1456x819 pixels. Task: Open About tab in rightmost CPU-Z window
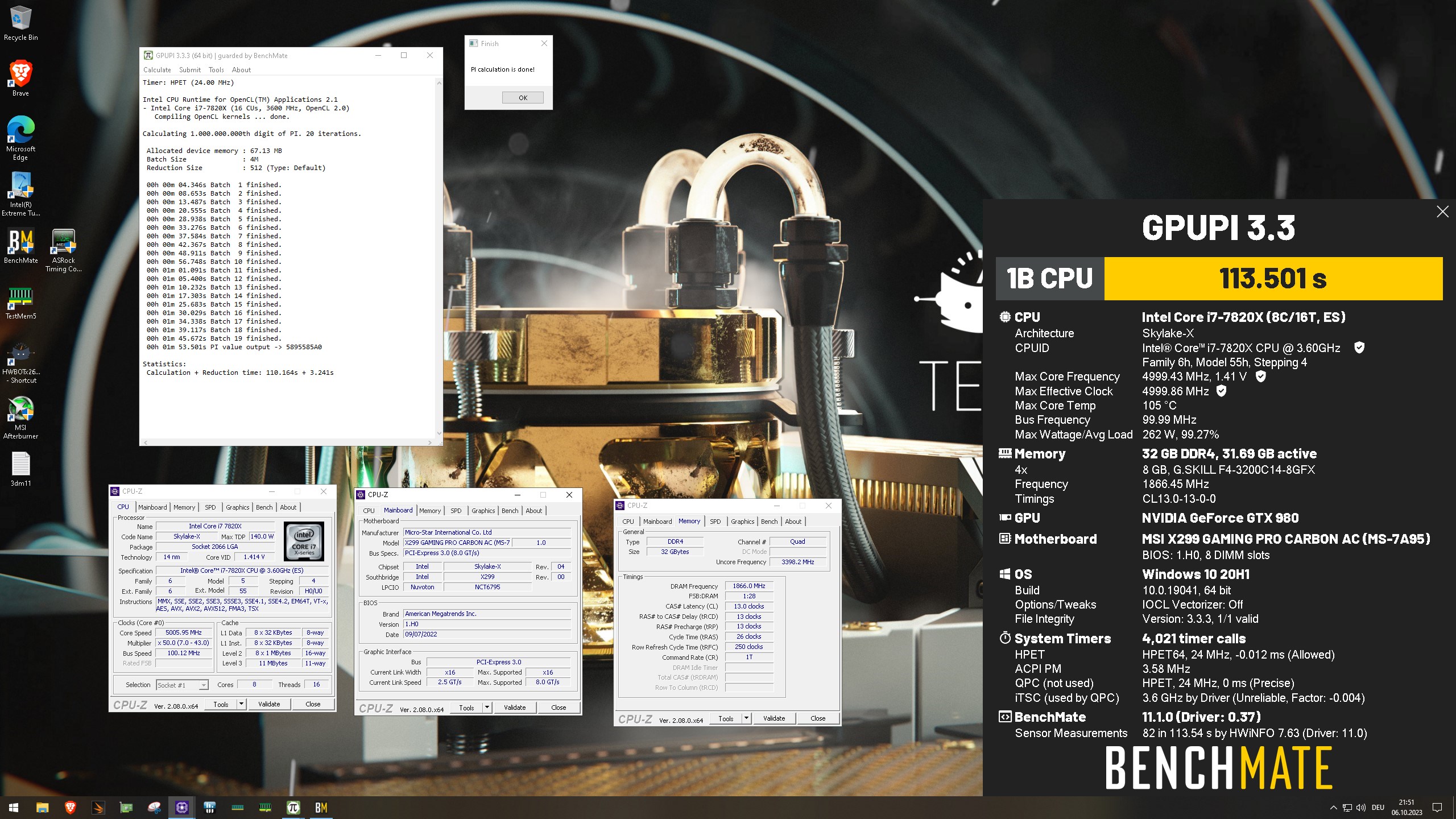793,522
